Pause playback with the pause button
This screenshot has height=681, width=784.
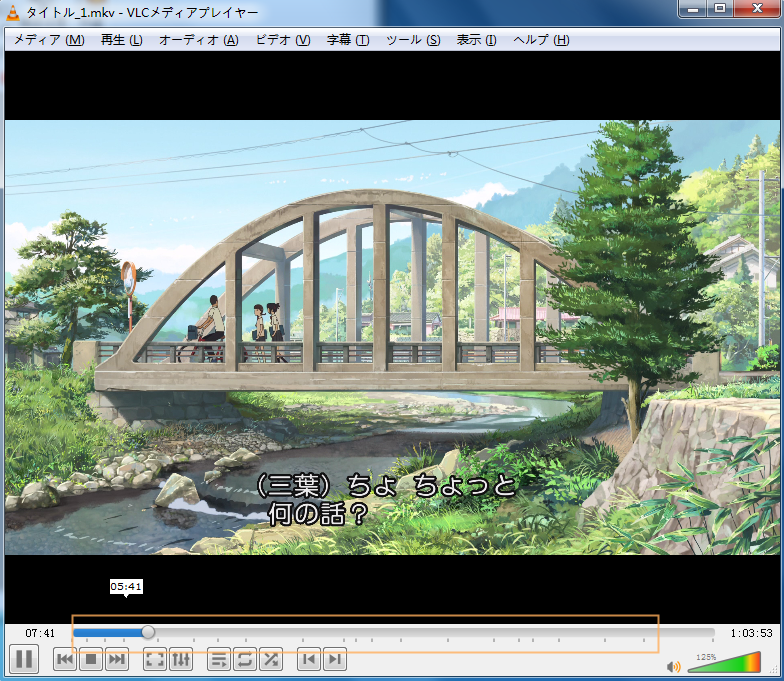pos(24,659)
